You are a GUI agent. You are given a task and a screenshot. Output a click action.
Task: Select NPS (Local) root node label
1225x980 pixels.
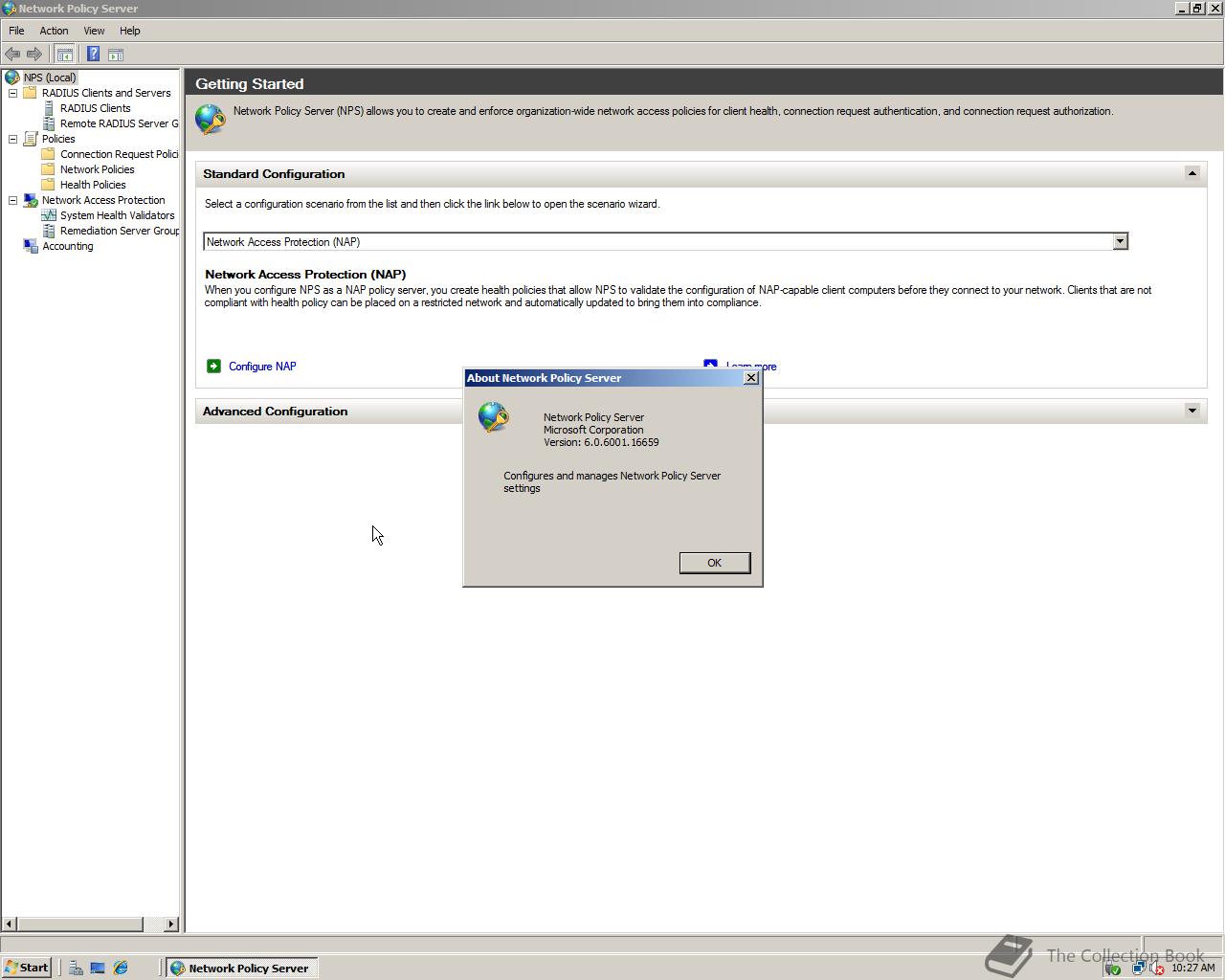click(x=50, y=78)
